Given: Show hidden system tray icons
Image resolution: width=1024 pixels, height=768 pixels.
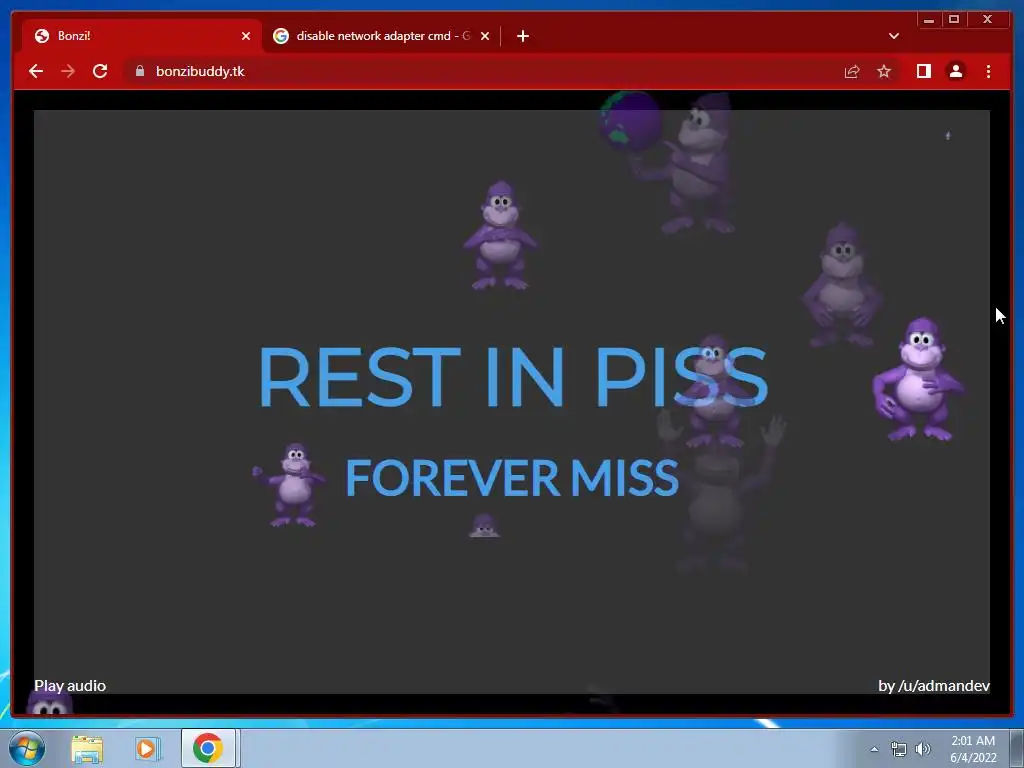Looking at the screenshot, I should click(874, 749).
